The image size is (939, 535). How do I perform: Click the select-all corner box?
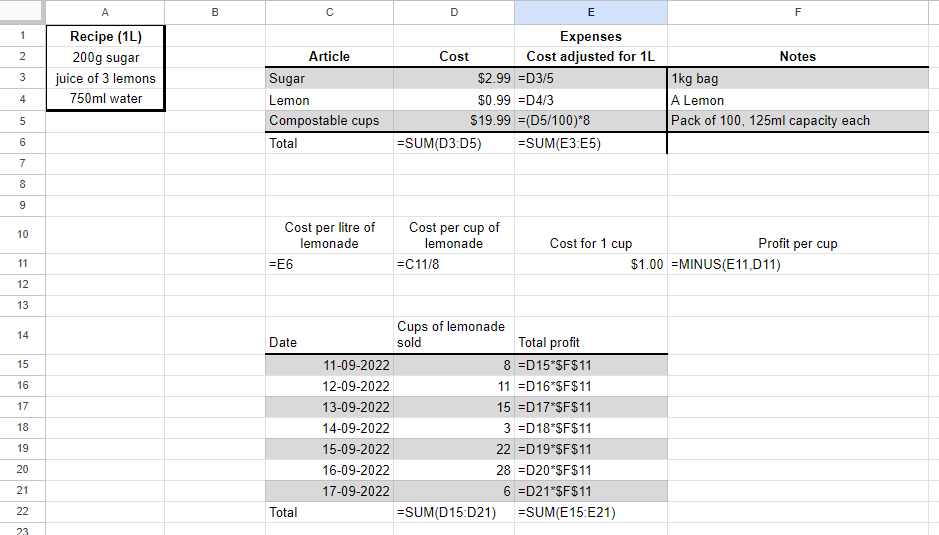22,12
